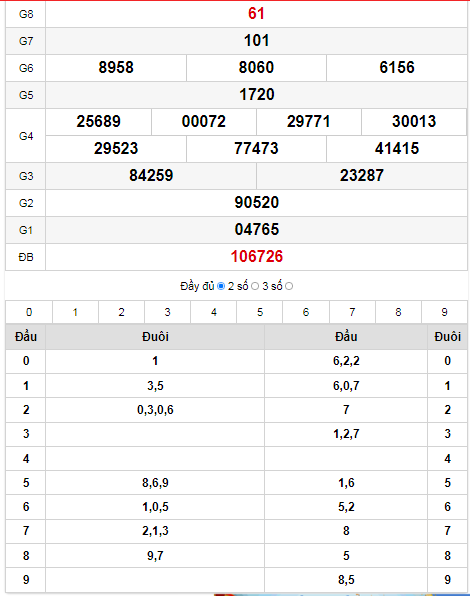
Task: Open digit filter tab 7
Action: pyautogui.click(x=352, y=312)
